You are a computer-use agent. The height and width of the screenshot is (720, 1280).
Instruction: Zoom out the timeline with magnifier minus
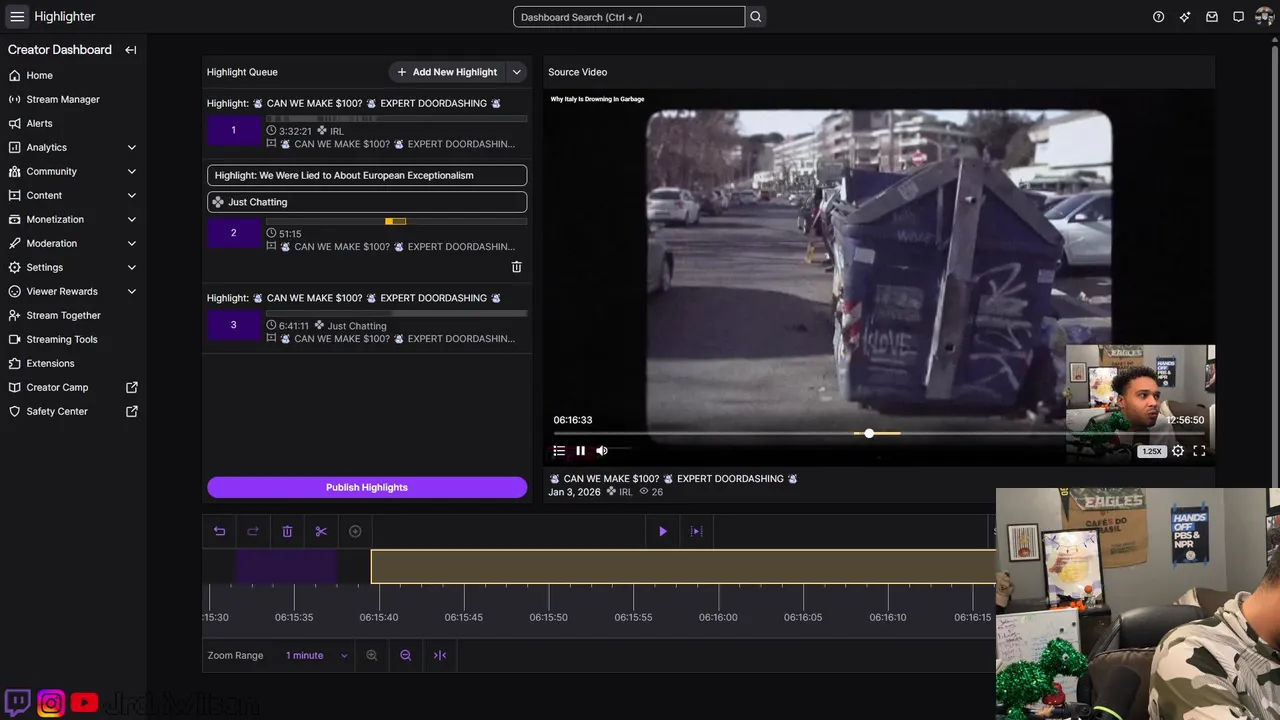pos(406,655)
